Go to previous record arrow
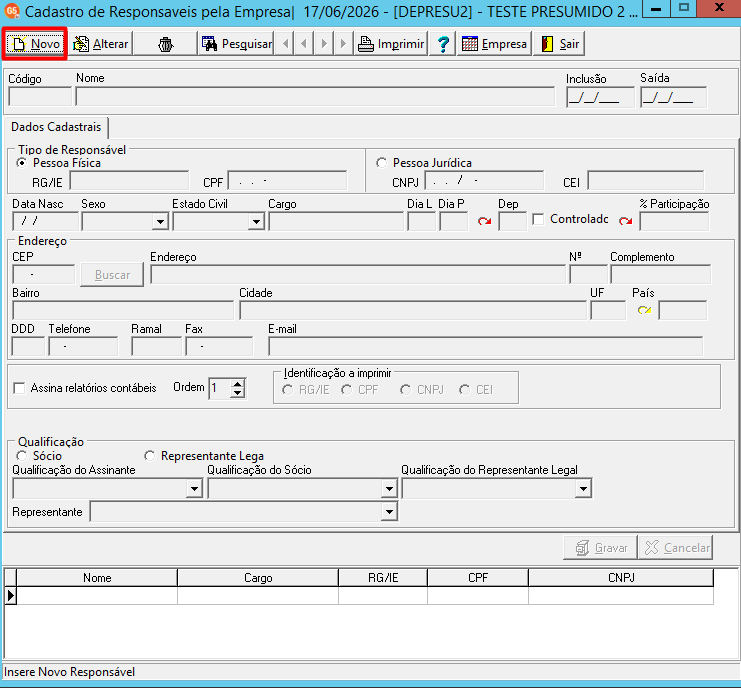 click(x=304, y=44)
